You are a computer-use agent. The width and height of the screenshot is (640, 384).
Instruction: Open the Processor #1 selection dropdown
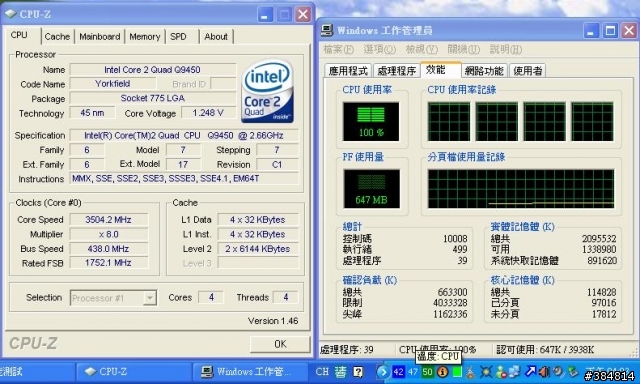(x=113, y=298)
